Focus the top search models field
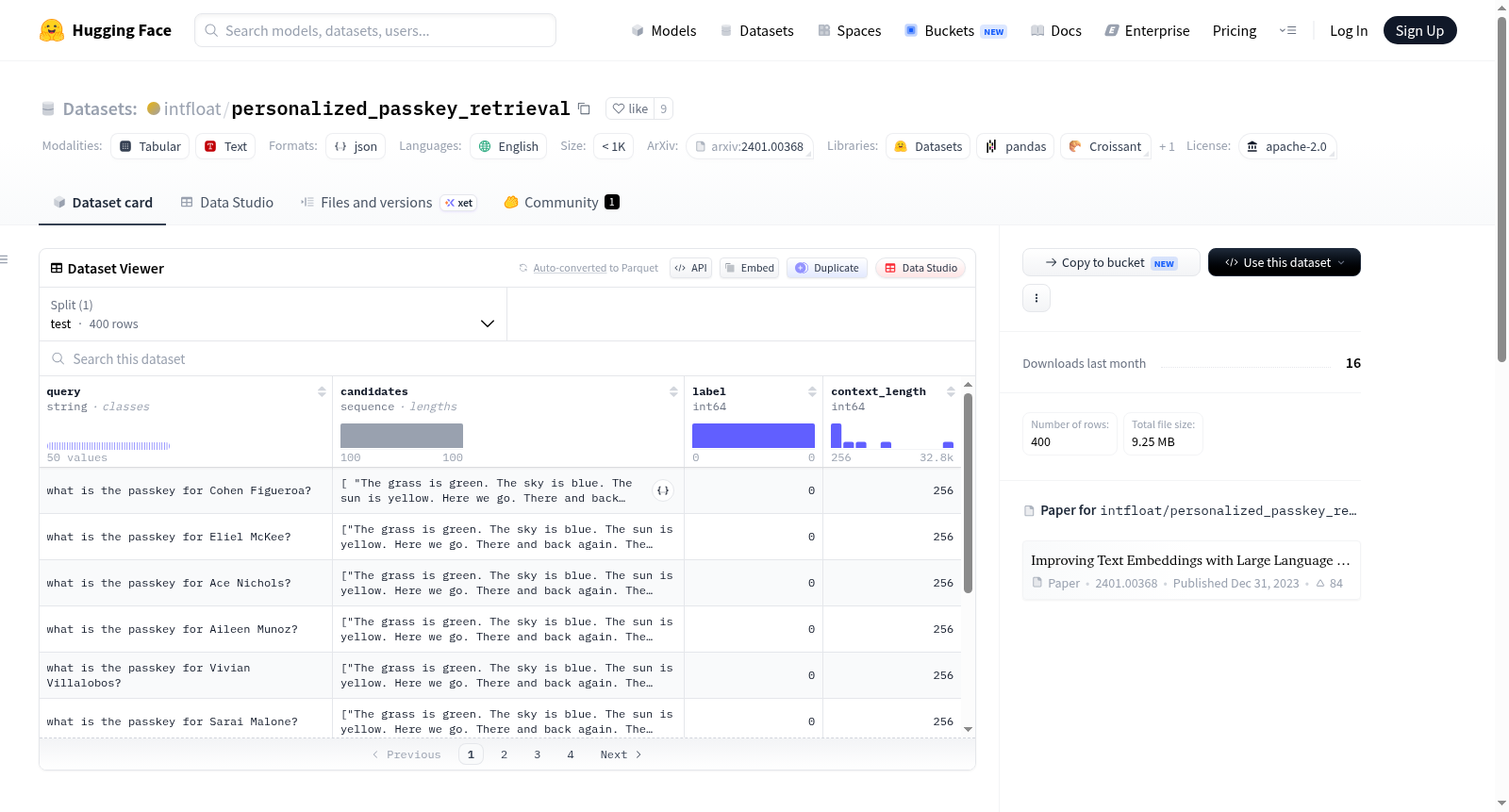 [x=375, y=30]
